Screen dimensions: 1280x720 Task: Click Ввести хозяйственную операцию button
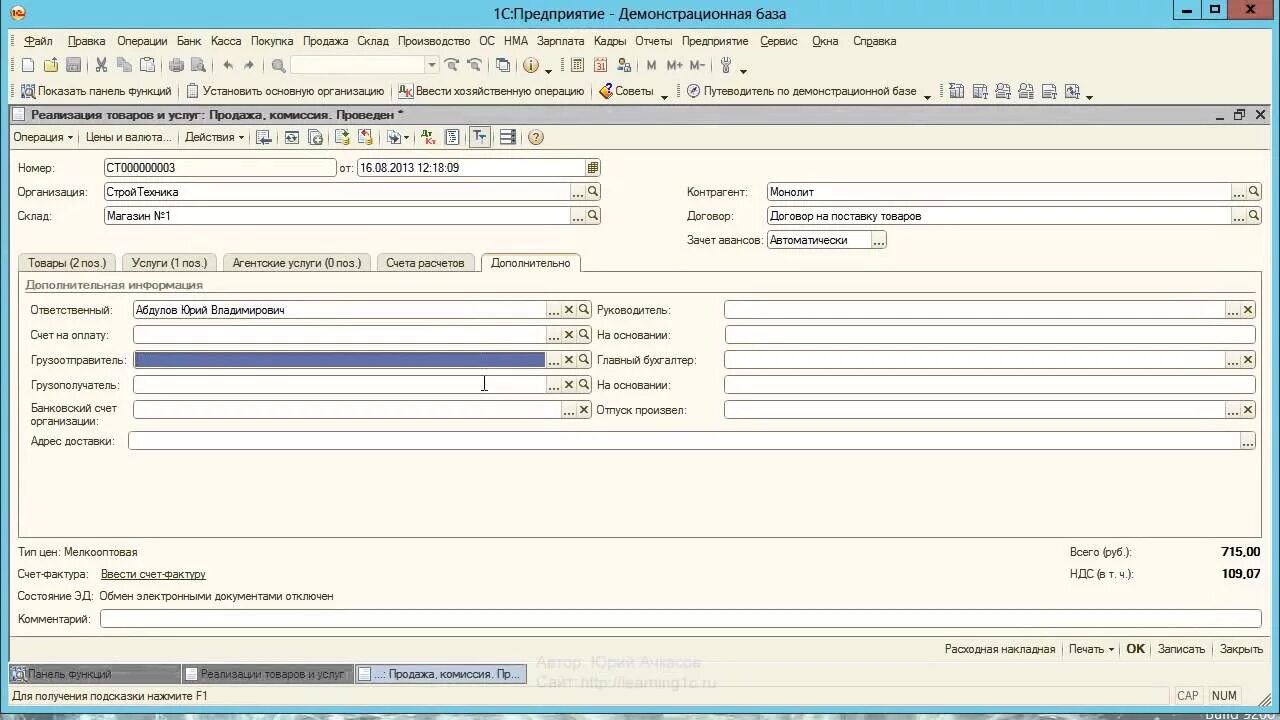pos(491,91)
